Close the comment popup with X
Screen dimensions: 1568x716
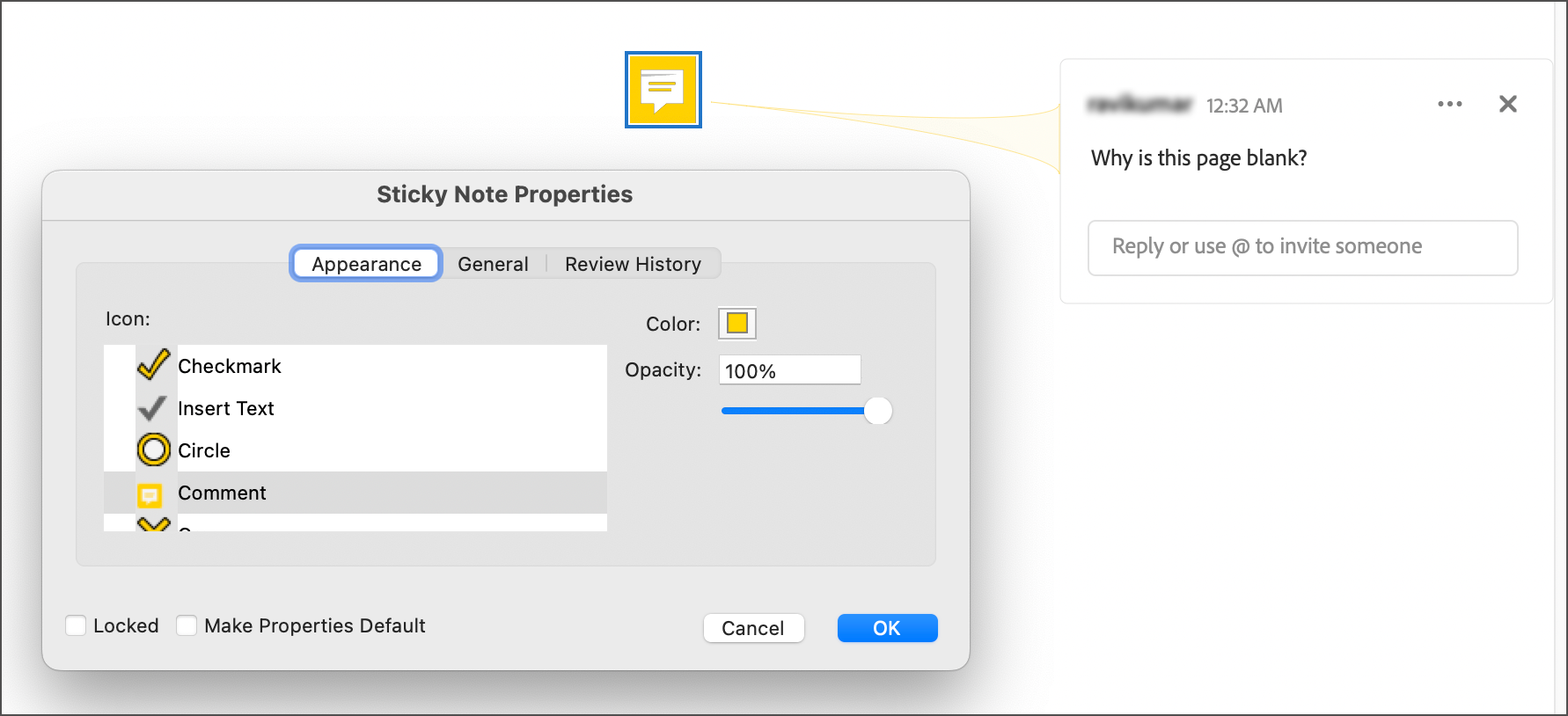point(1507,104)
